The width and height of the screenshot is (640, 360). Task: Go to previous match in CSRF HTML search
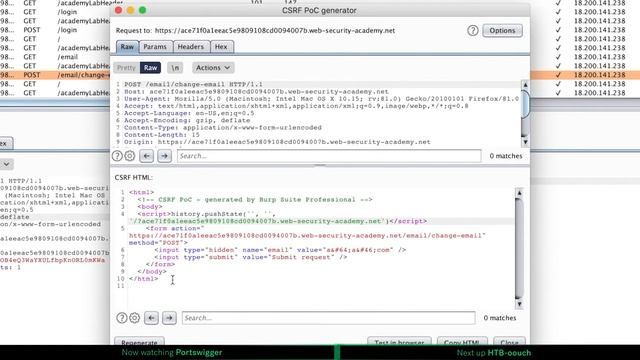(x=151, y=318)
